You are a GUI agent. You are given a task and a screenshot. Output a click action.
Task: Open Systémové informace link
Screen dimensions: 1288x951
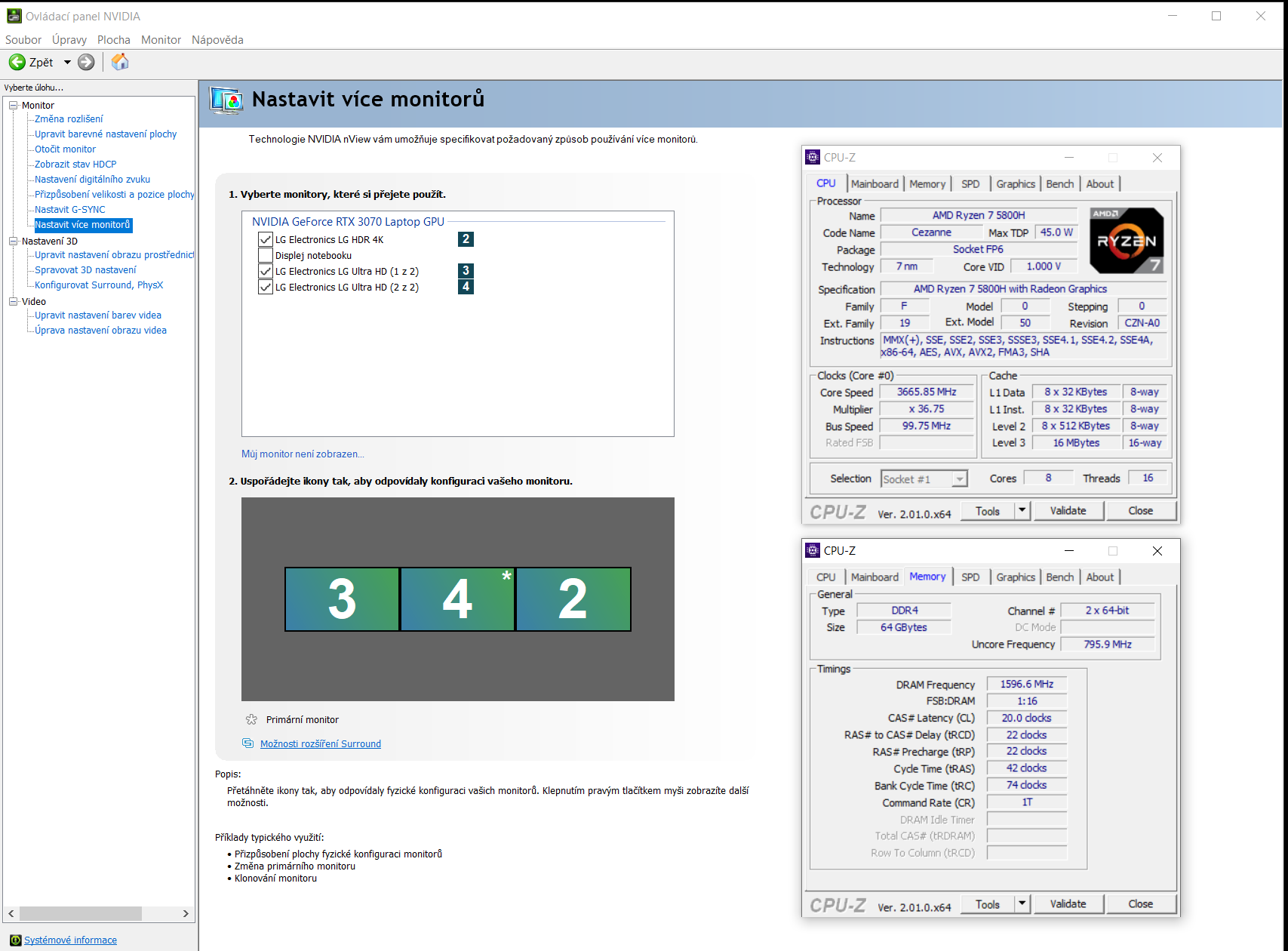tap(70, 940)
